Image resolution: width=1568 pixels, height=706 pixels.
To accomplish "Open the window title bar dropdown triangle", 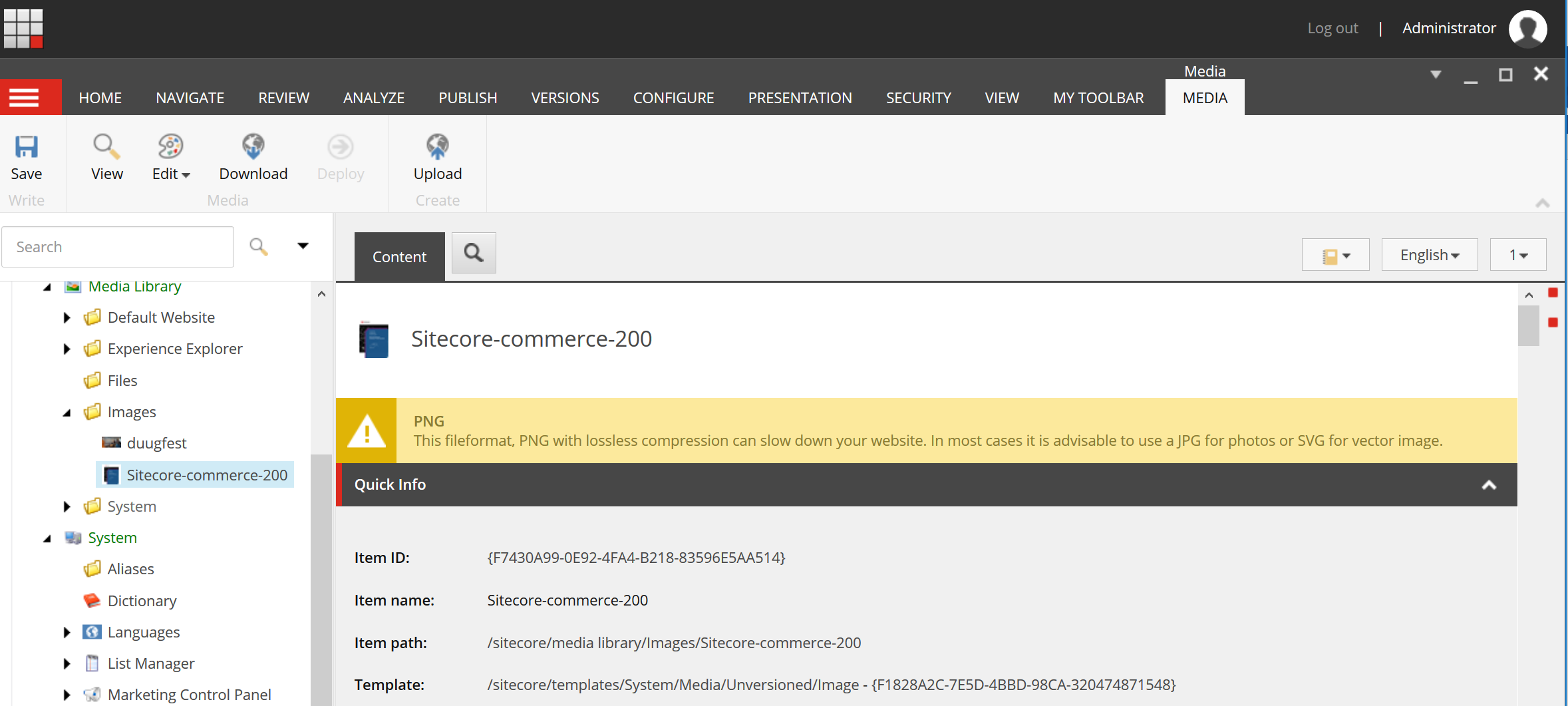I will (x=1436, y=75).
